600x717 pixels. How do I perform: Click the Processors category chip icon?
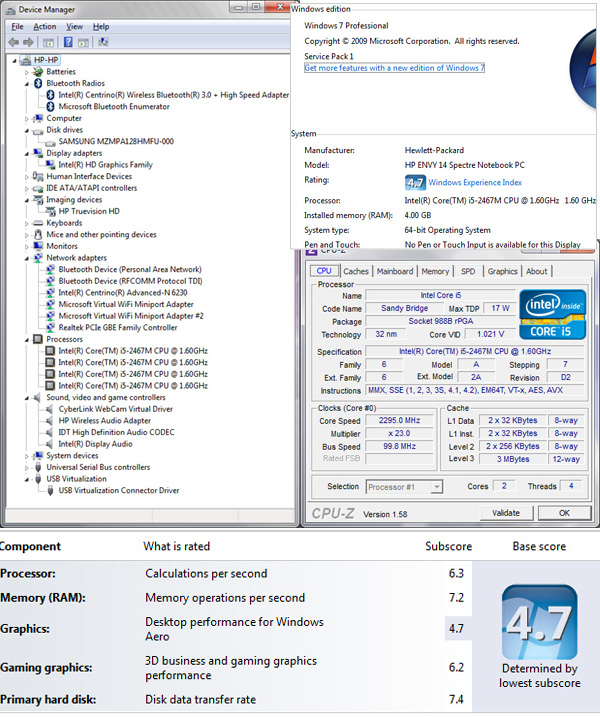point(38,340)
